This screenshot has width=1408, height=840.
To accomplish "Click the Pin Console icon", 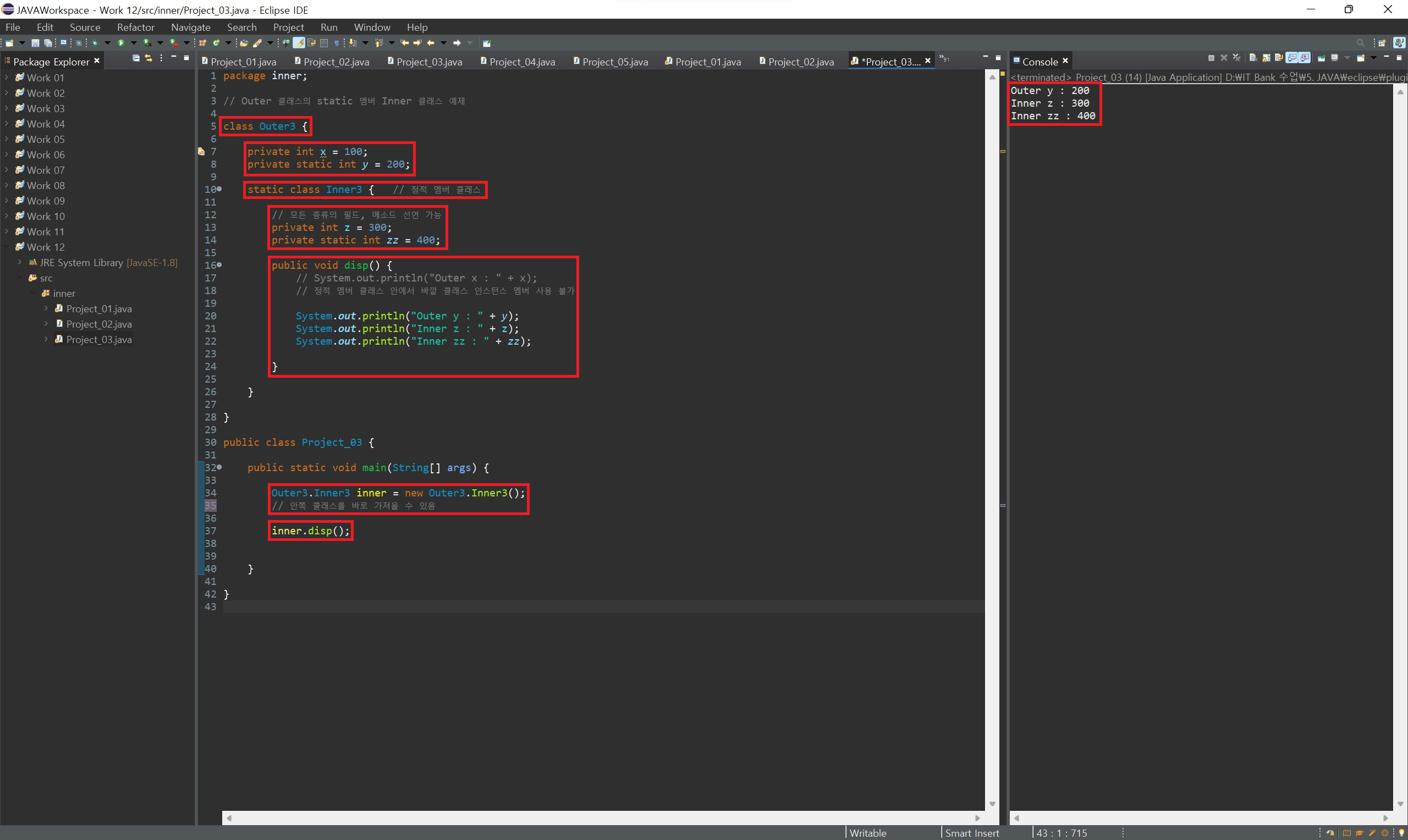I will 1322,58.
